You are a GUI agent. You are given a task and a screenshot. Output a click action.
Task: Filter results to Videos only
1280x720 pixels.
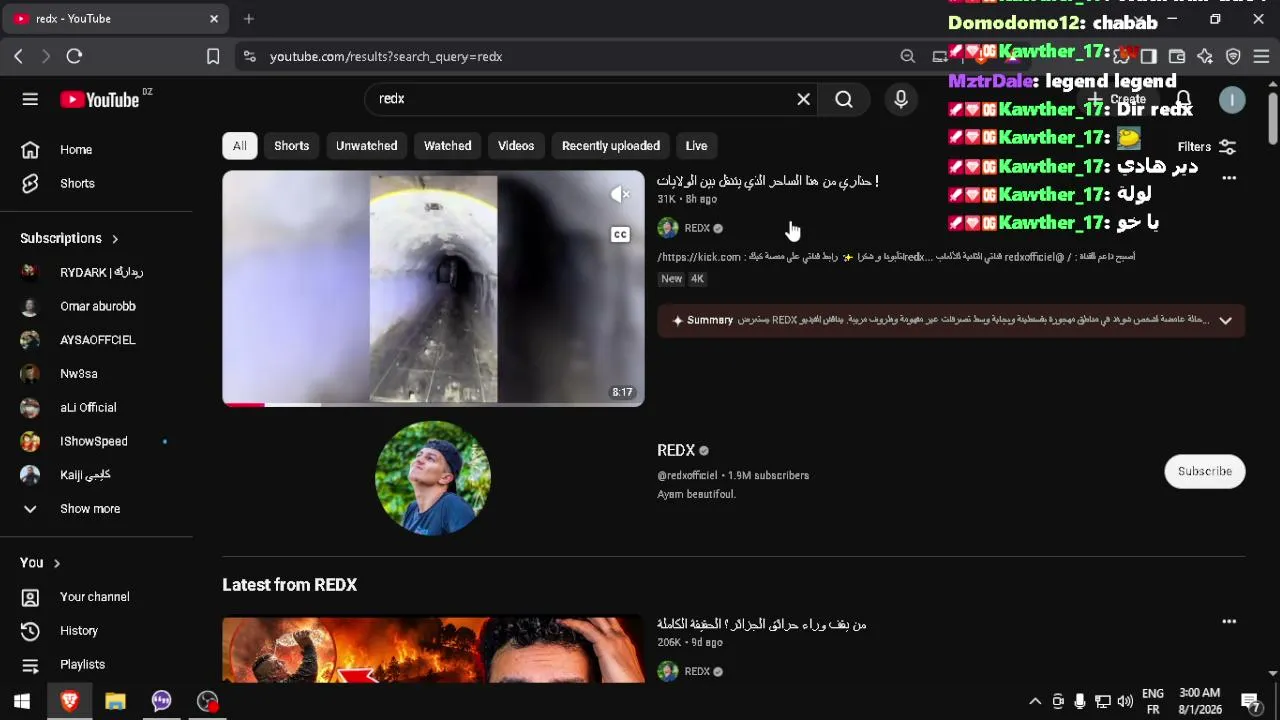click(x=516, y=146)
